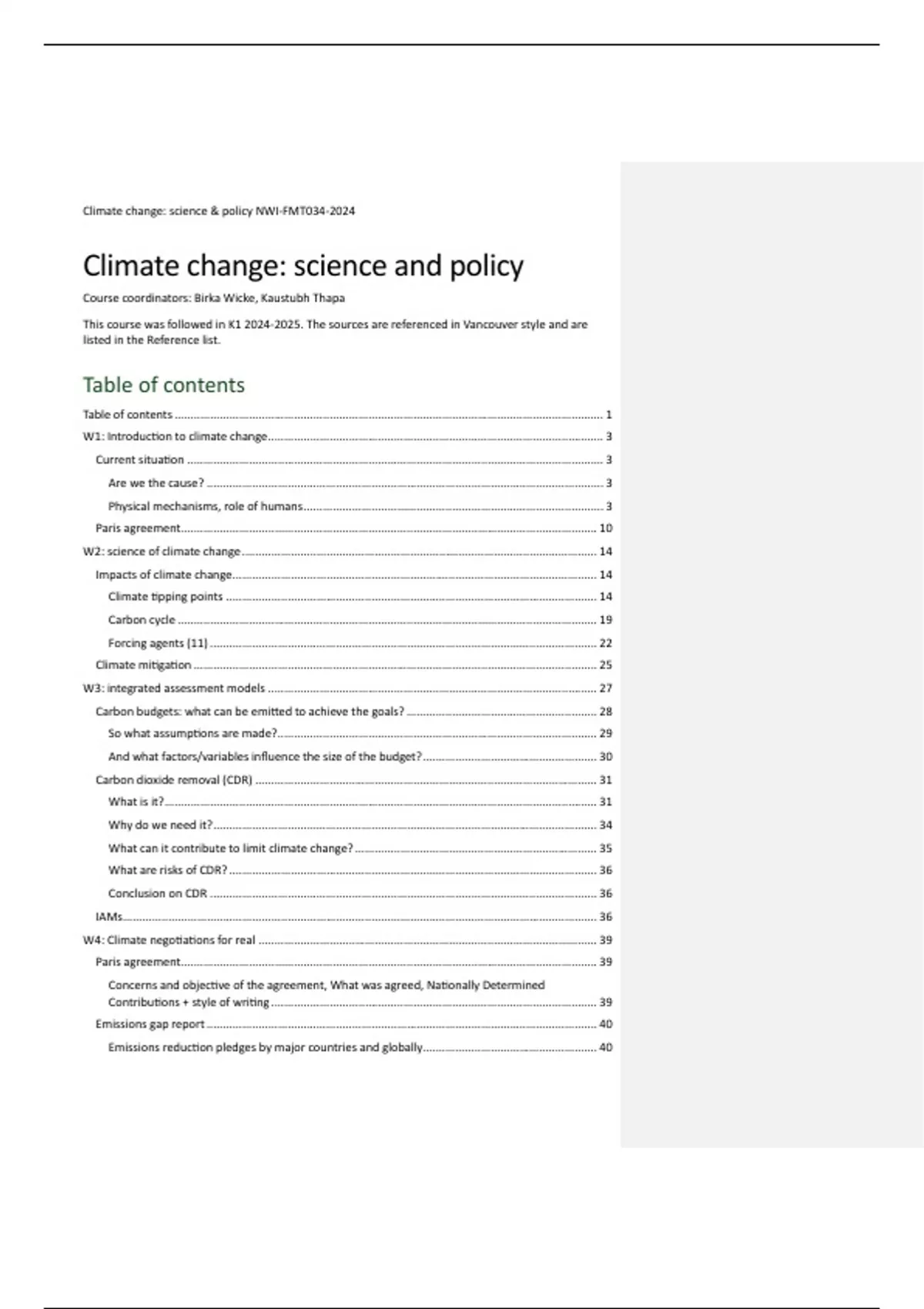Click the "Are we the cause?" entry
The width and height of the screenshot is (924, 1309).
point(156,483)
